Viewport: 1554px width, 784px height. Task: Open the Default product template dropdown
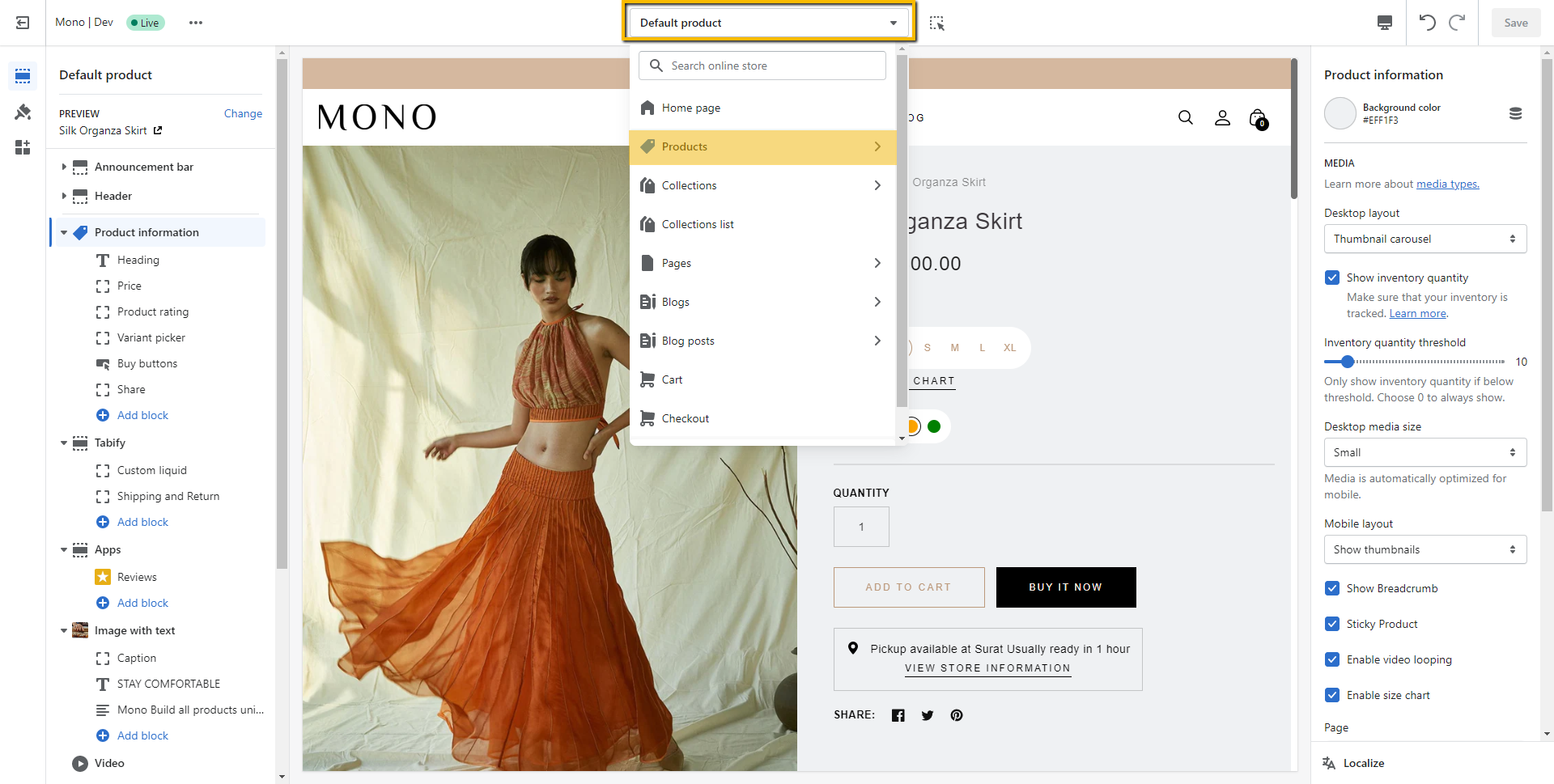[x=769, y=23]
